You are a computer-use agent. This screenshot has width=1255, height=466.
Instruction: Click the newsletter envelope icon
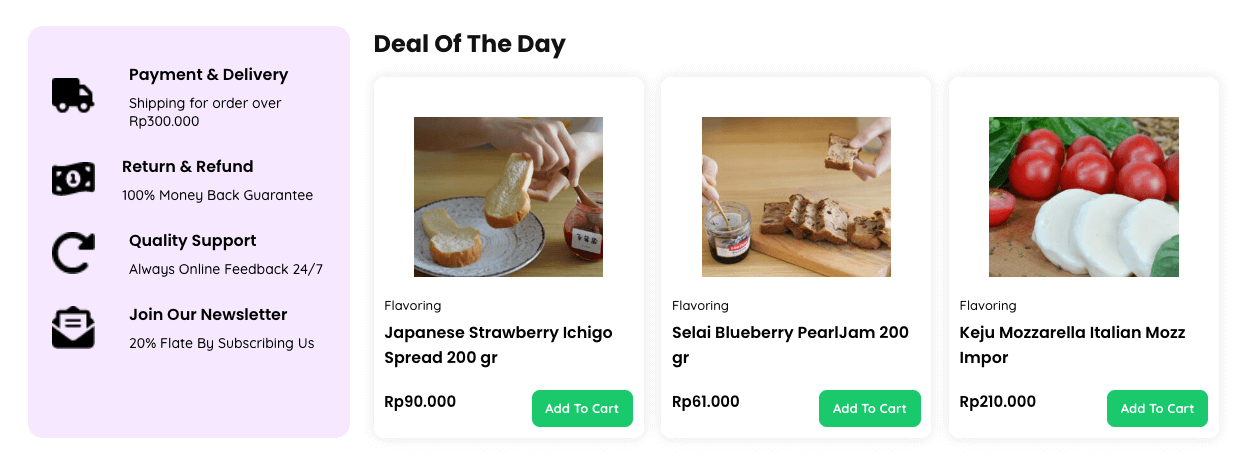coord(73,327)
